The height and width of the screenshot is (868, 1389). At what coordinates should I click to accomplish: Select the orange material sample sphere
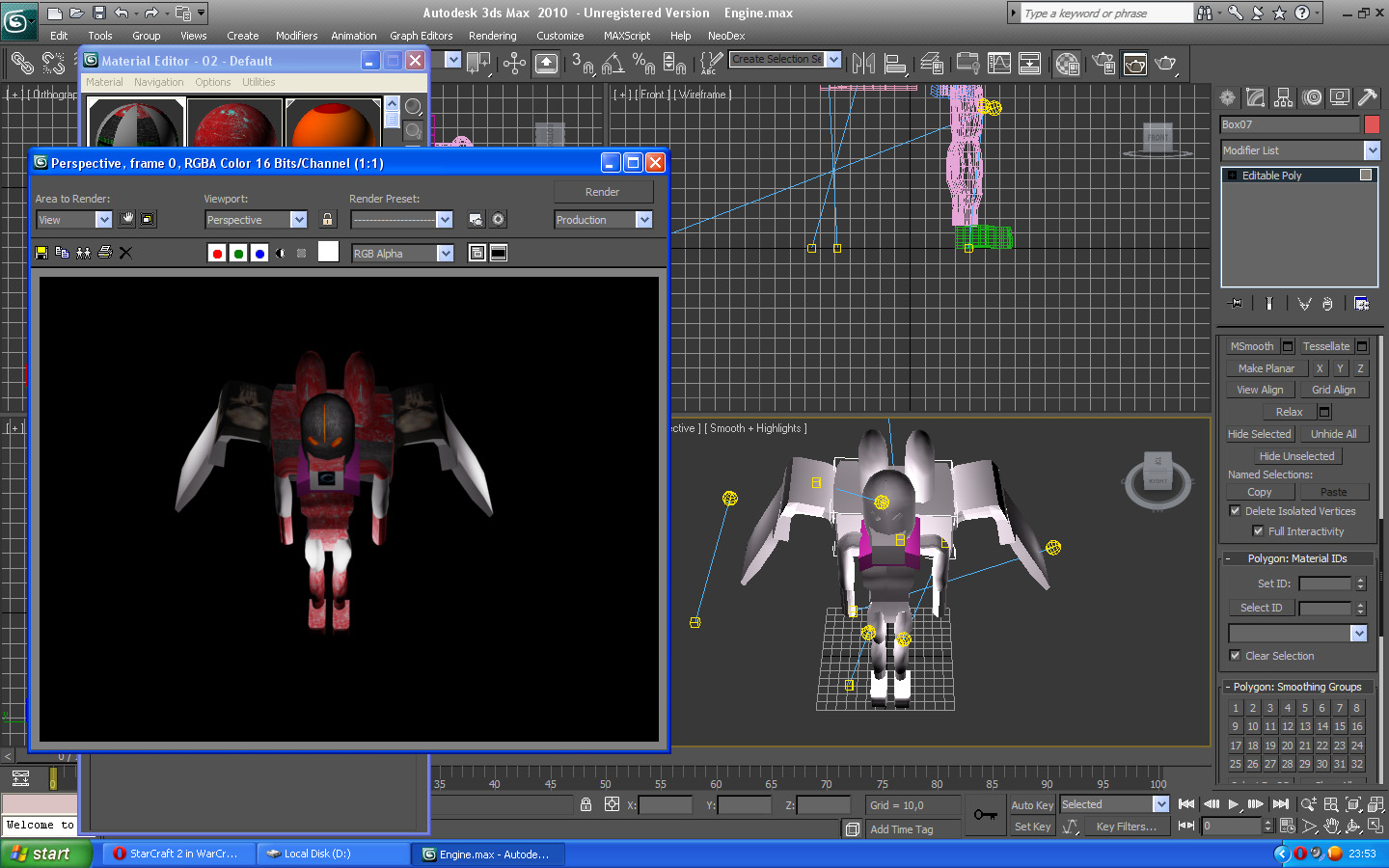pos(333,122)
